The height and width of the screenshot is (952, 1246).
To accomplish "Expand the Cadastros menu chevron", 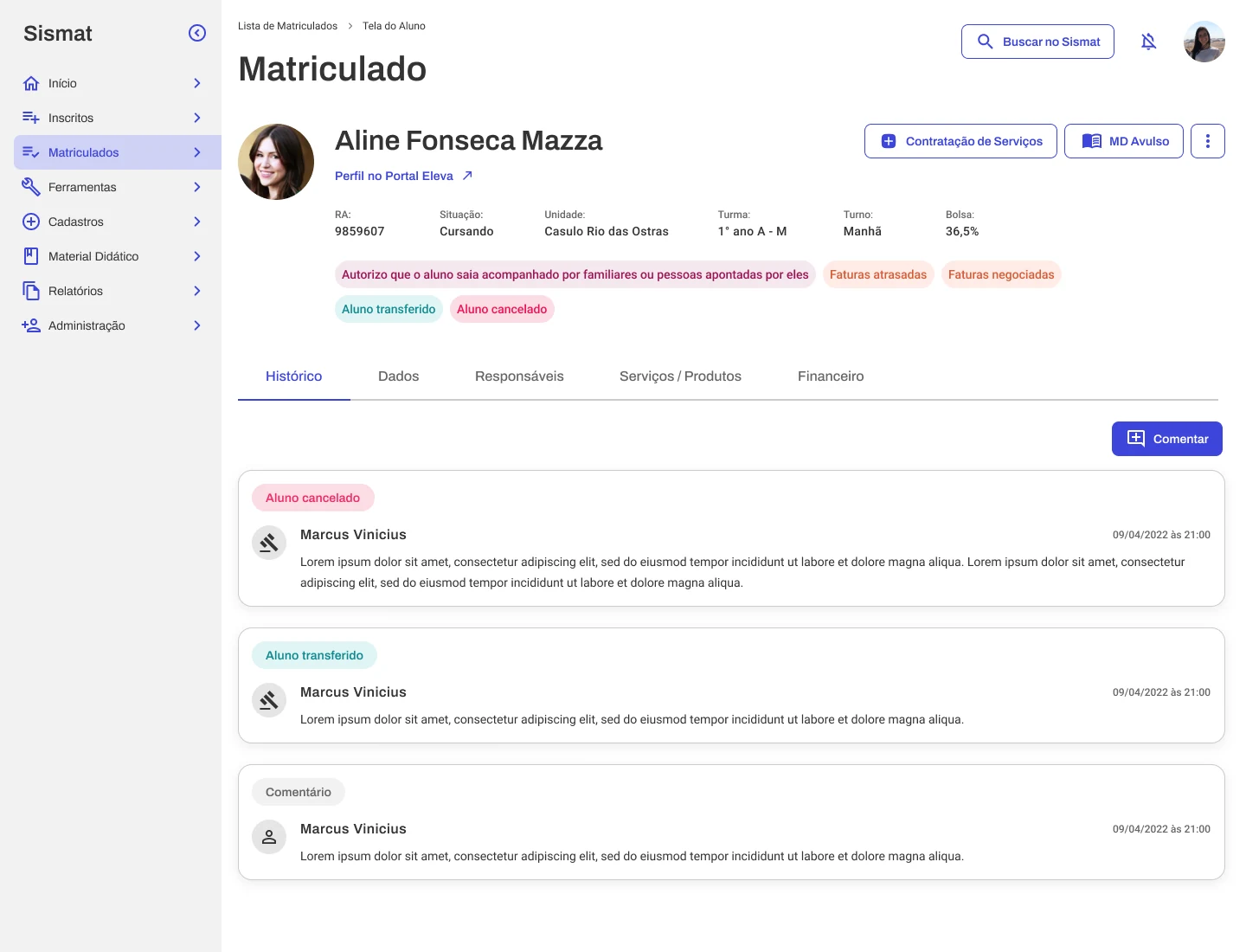I will click(197, 222).
